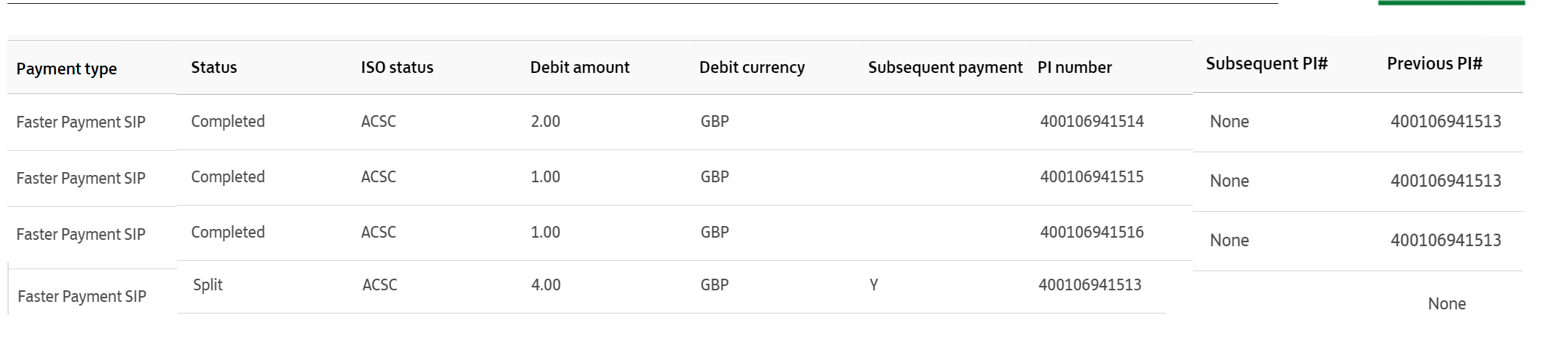Click the Split status cell

click(x=208, y=285)
